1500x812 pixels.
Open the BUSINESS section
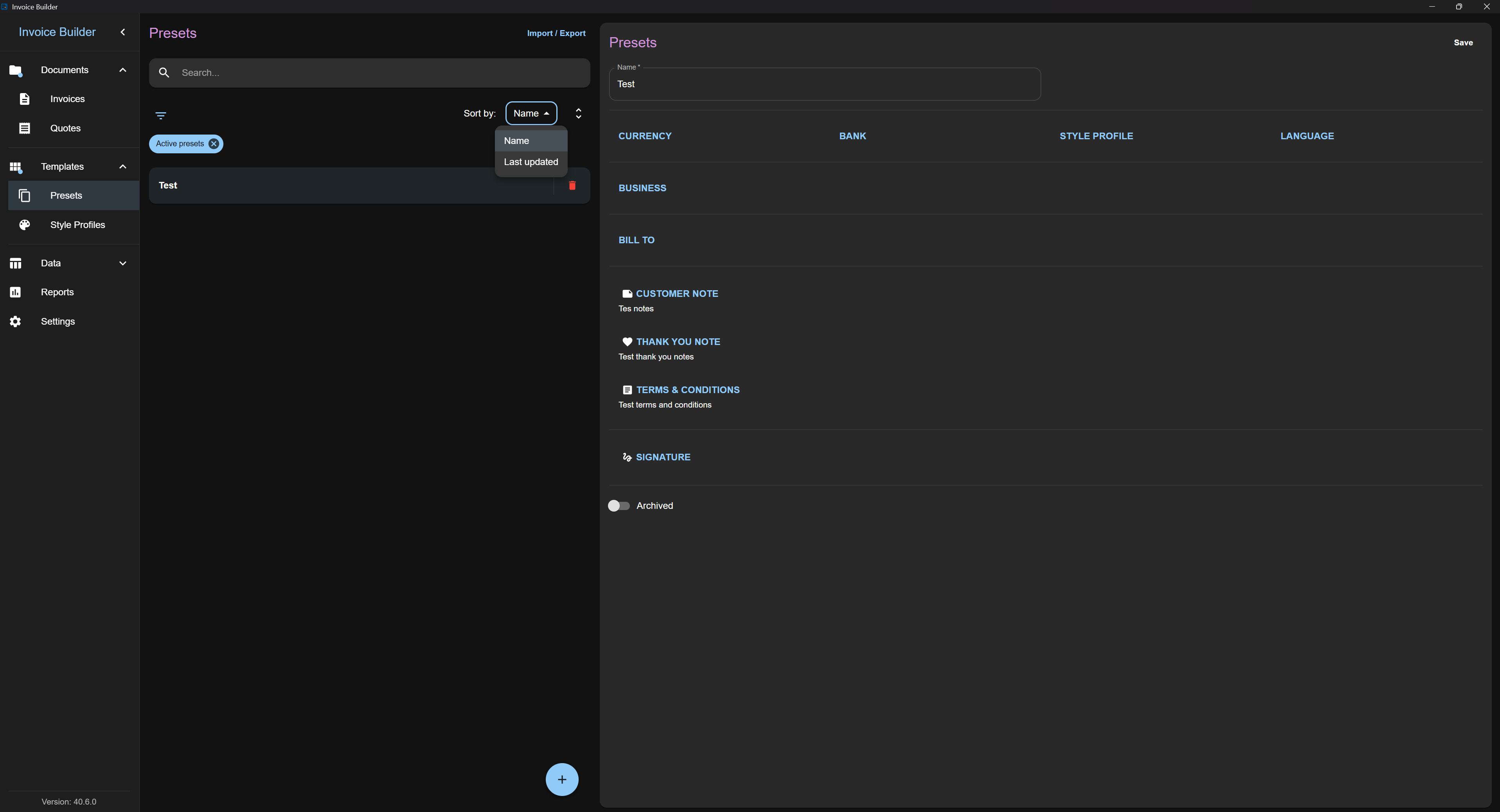pos(642,188)
